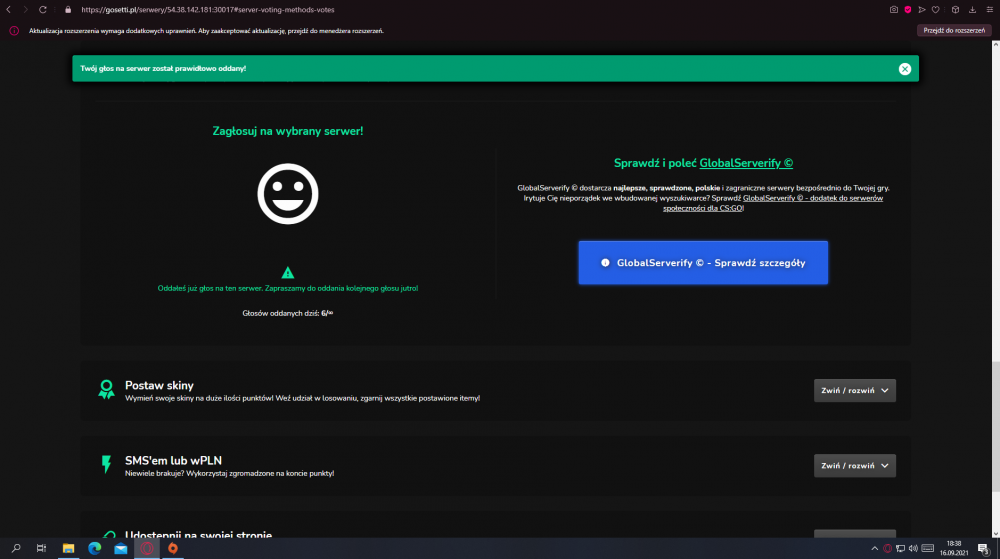Show hidden system tray icons
This screenshot has height=559, width=1000.
874,548
